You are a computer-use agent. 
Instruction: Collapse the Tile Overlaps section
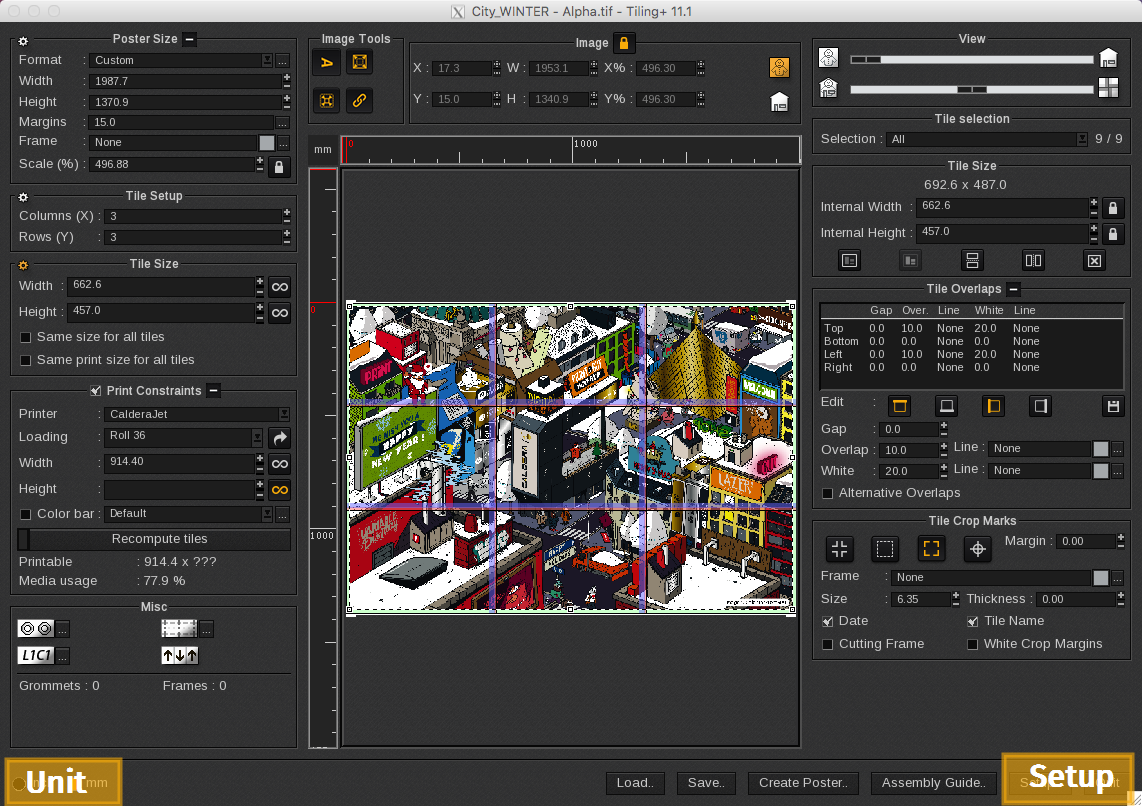point(1013,289)
